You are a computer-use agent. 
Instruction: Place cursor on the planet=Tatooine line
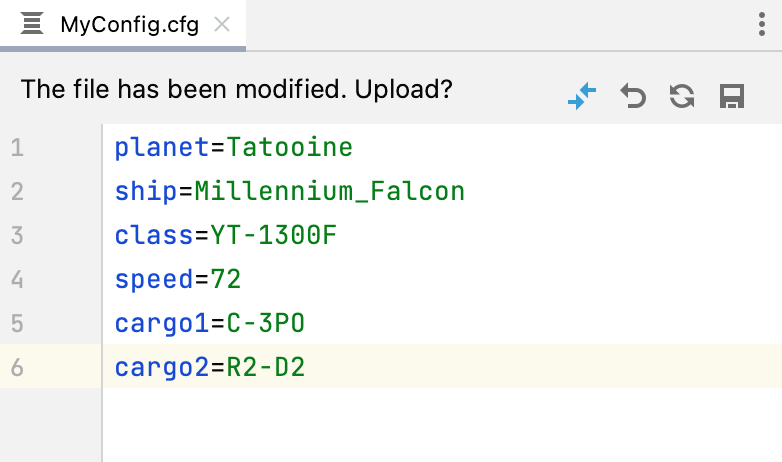(233, 149)
